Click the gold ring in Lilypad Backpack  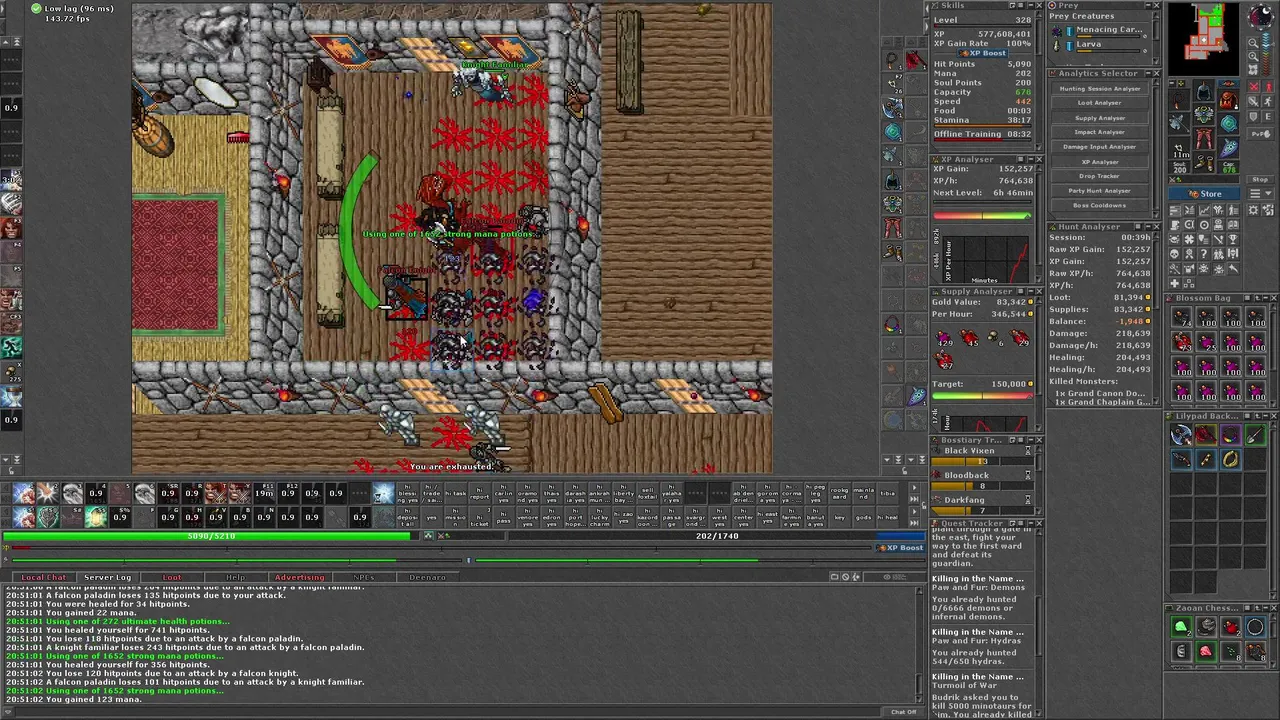pos(1231,459)
